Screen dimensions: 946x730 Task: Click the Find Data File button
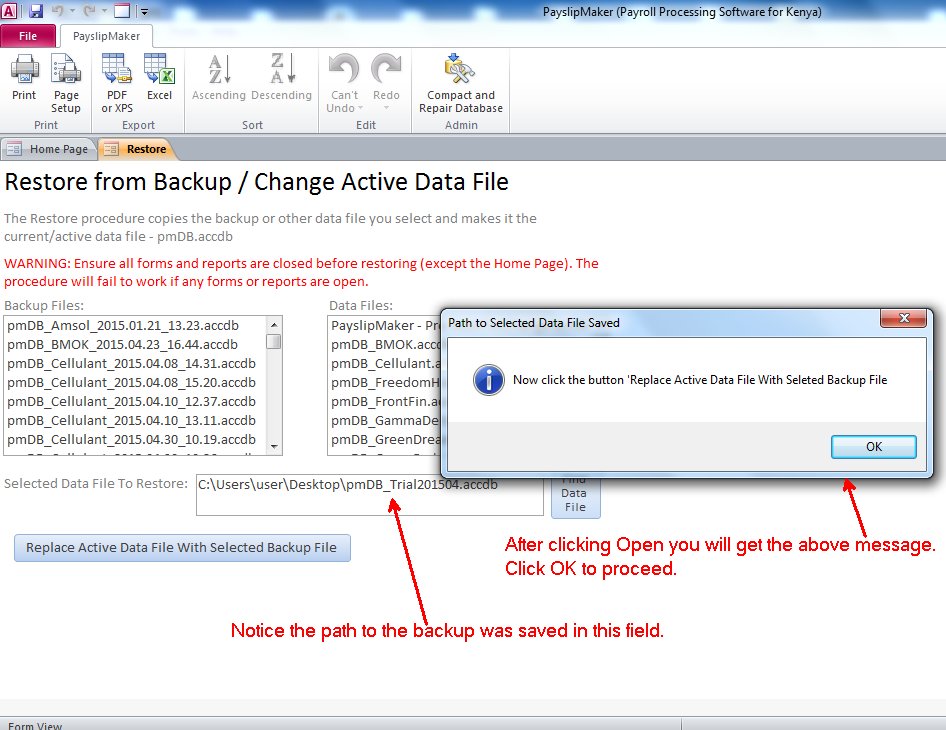coord(575,498)
